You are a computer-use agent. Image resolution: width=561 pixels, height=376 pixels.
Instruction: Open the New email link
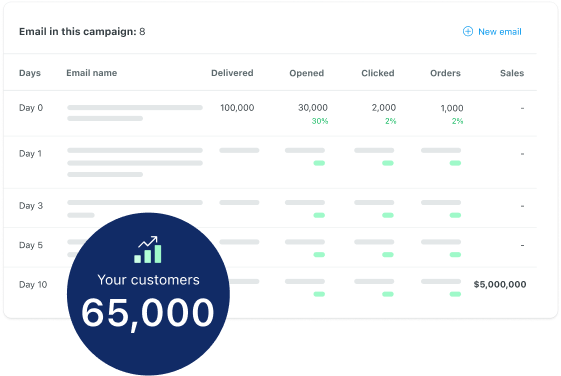[x=499, y=32]
